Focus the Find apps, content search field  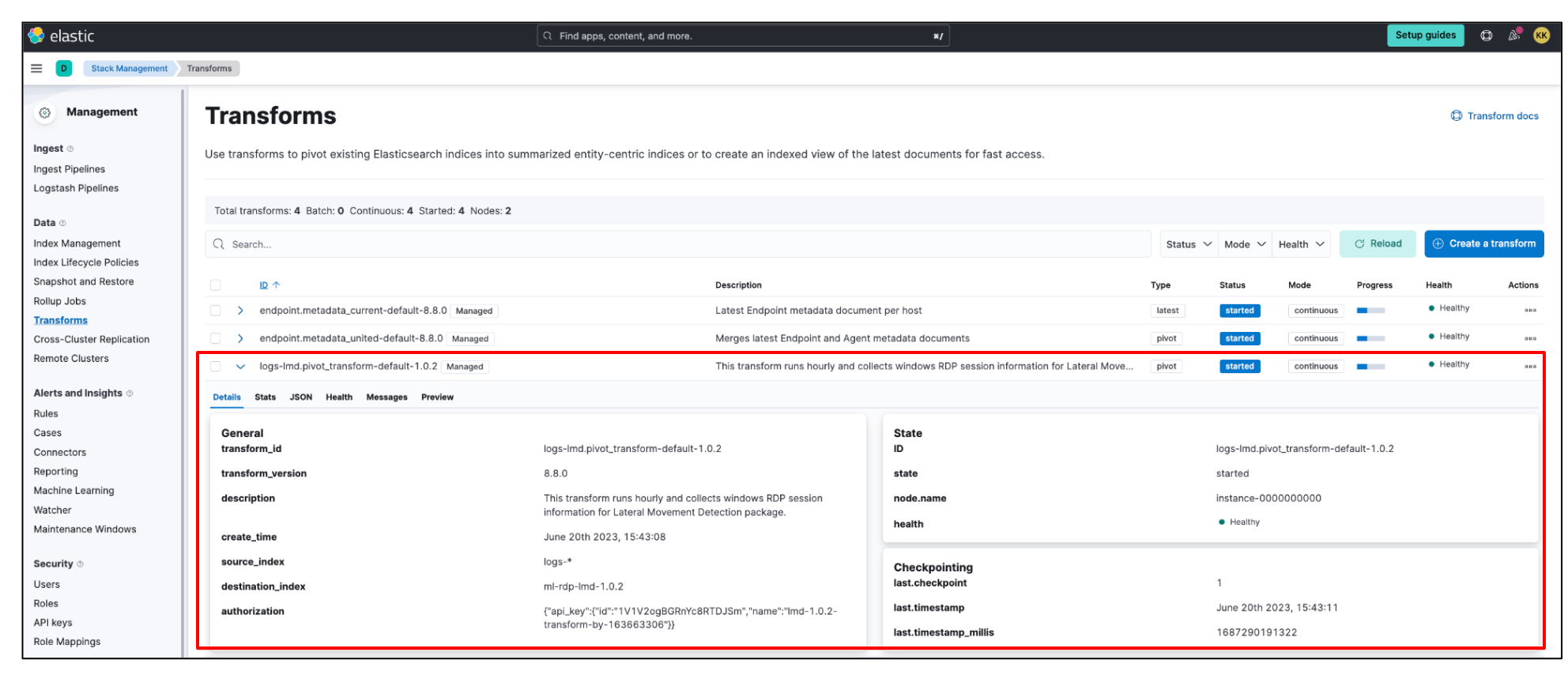click(x=743, y=36)
